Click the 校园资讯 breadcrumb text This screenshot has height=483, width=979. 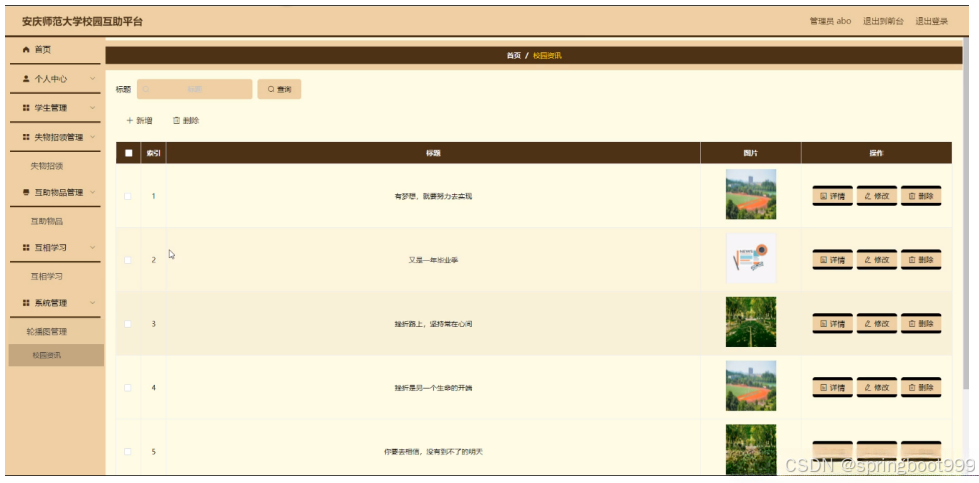547,56
